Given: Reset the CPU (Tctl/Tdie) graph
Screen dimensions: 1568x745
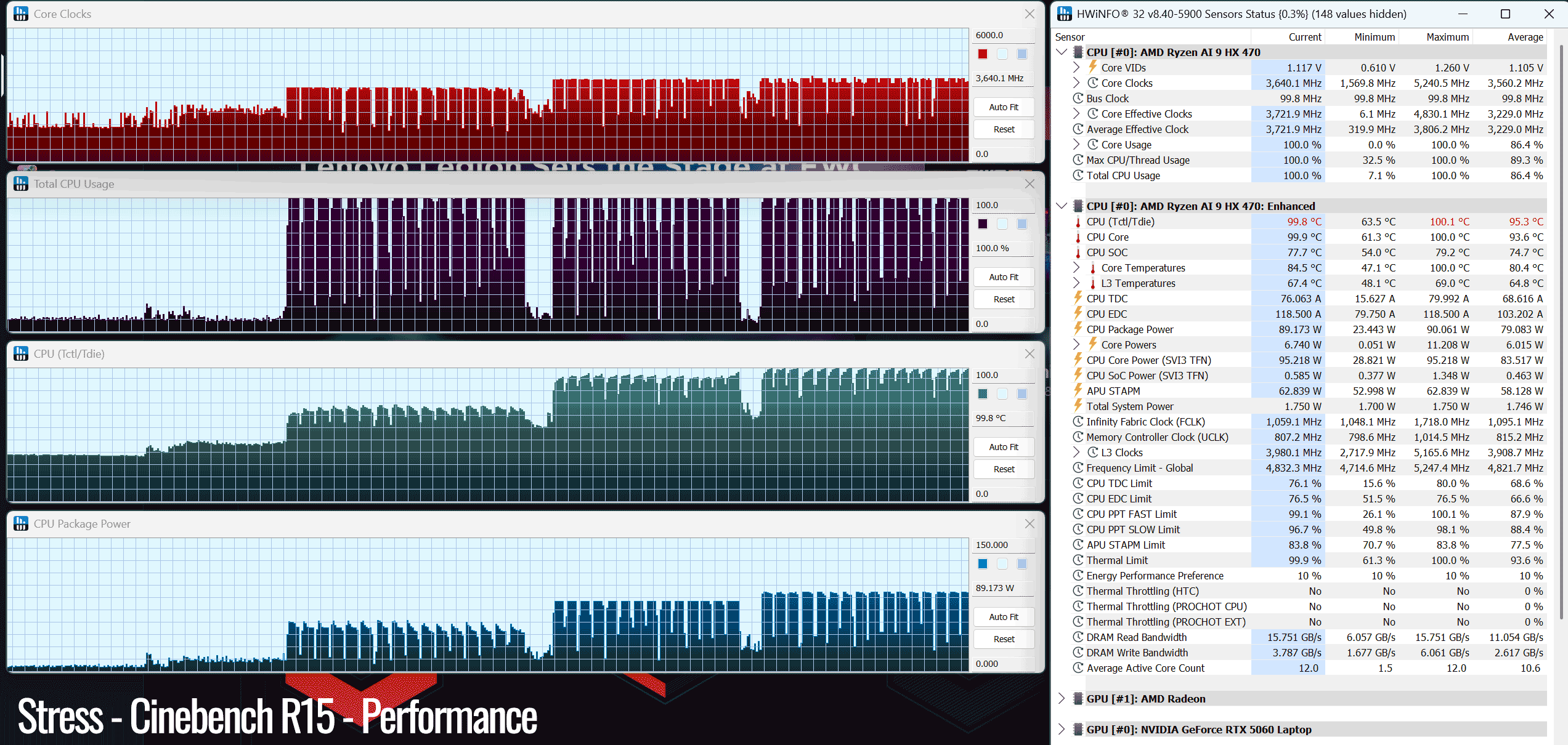Looking at the screenshot, I should click(1004, 469).
